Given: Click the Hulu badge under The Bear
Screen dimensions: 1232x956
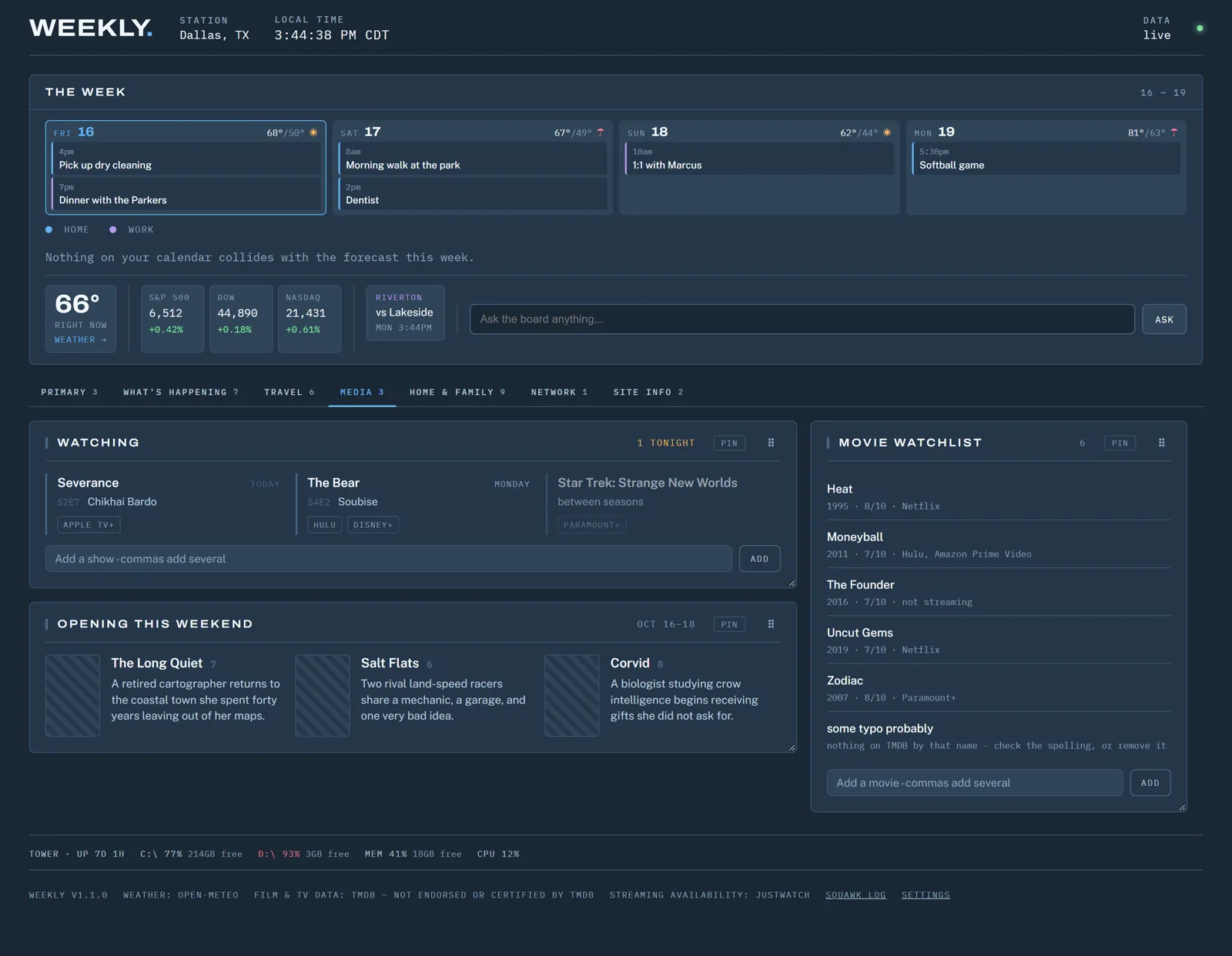Looking at the screenshot, I should coord(324,525).
